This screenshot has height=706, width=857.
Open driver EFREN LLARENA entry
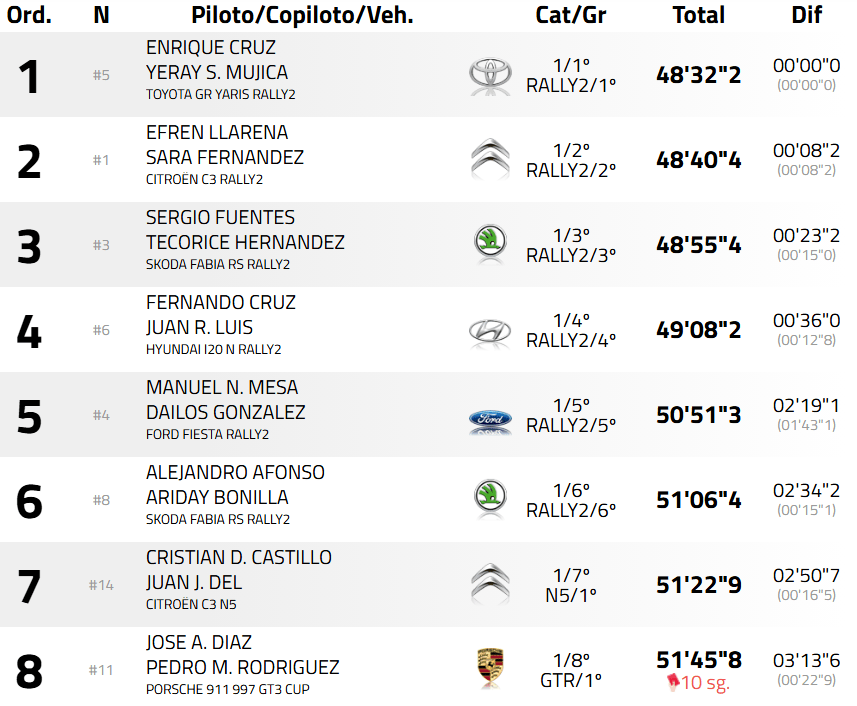point(217,133)
